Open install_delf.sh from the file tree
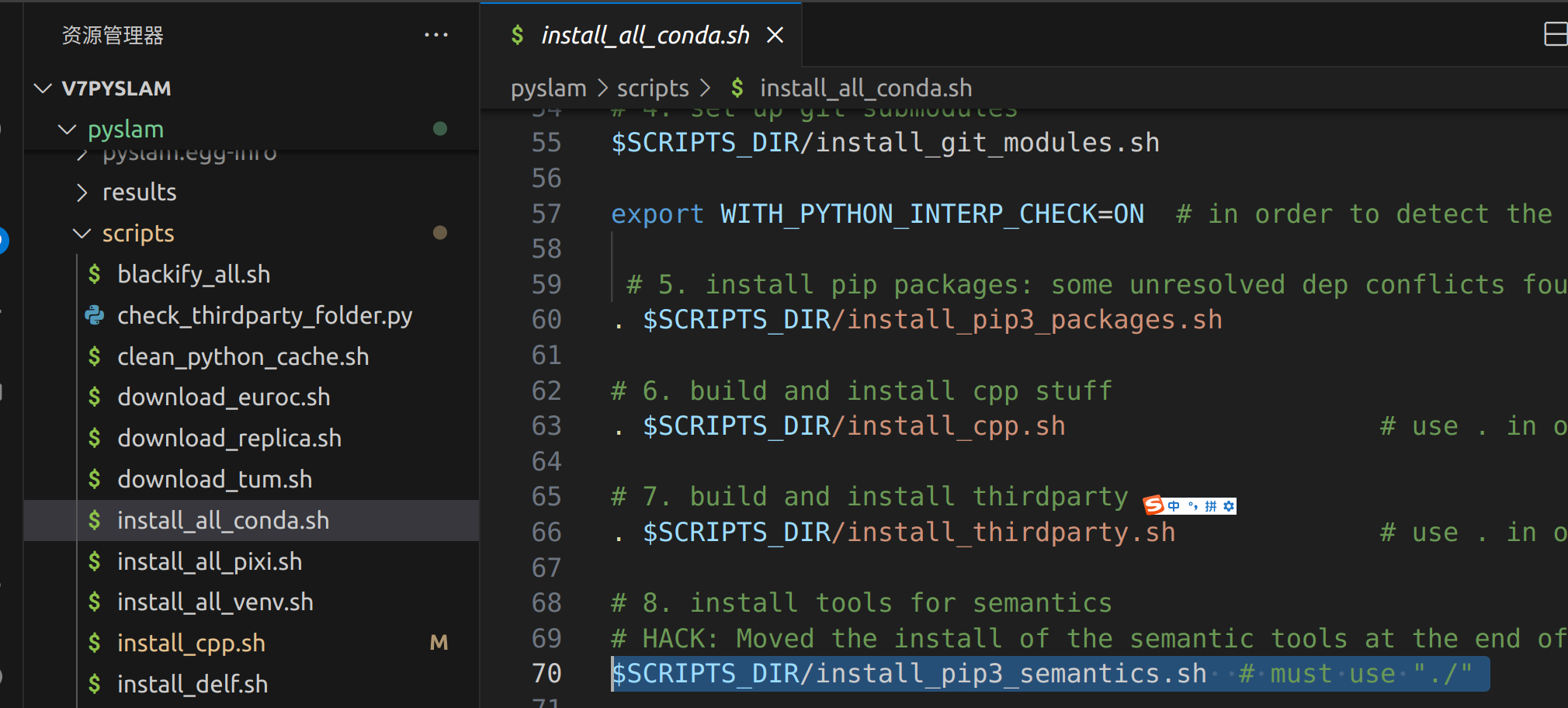Screen dimensions: 1568x708 click(193, 685)
